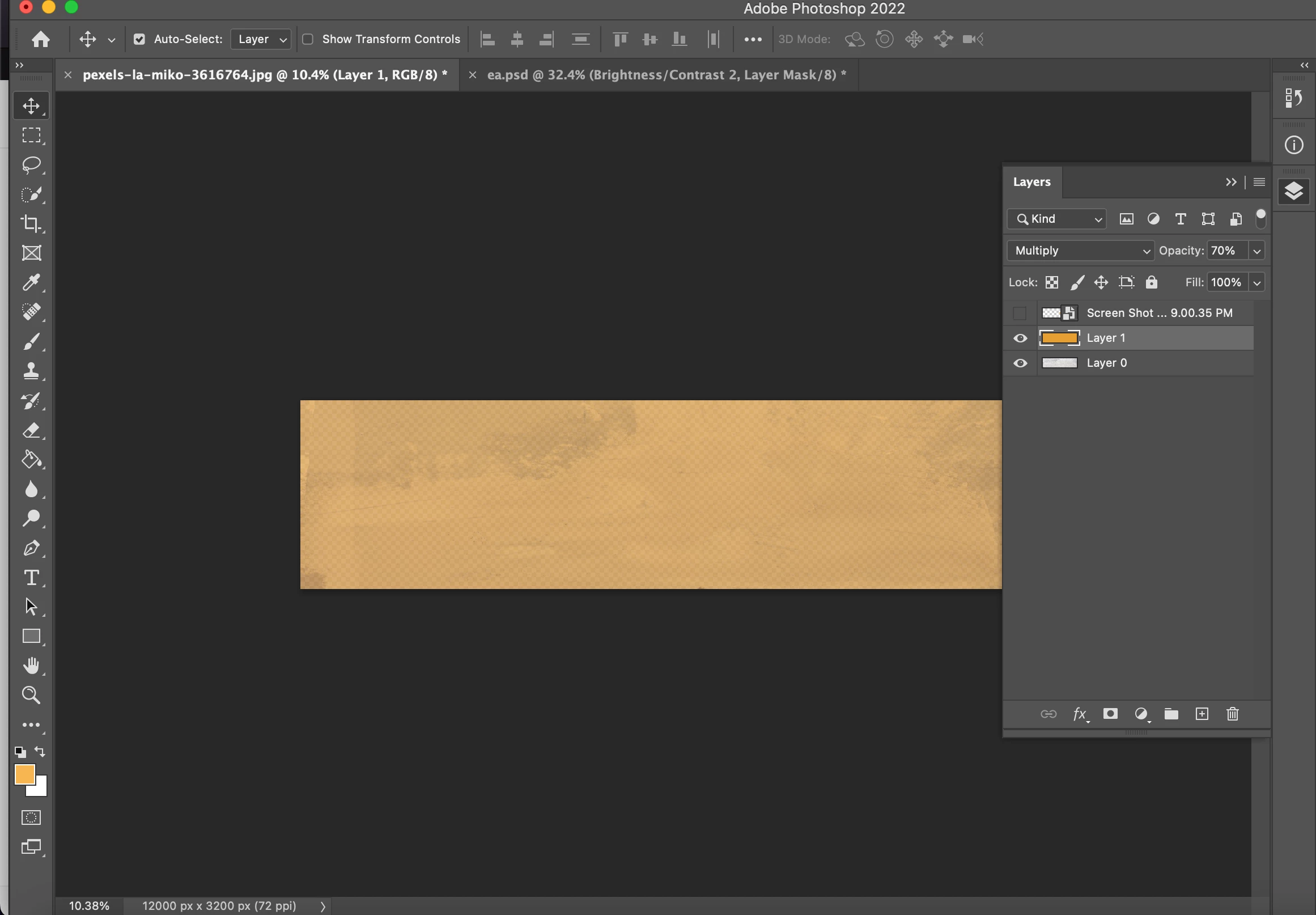The height and width of the screenshot is (915, 1316).
Task: Enable Show Transform Controls
Action: coord(308,39)
